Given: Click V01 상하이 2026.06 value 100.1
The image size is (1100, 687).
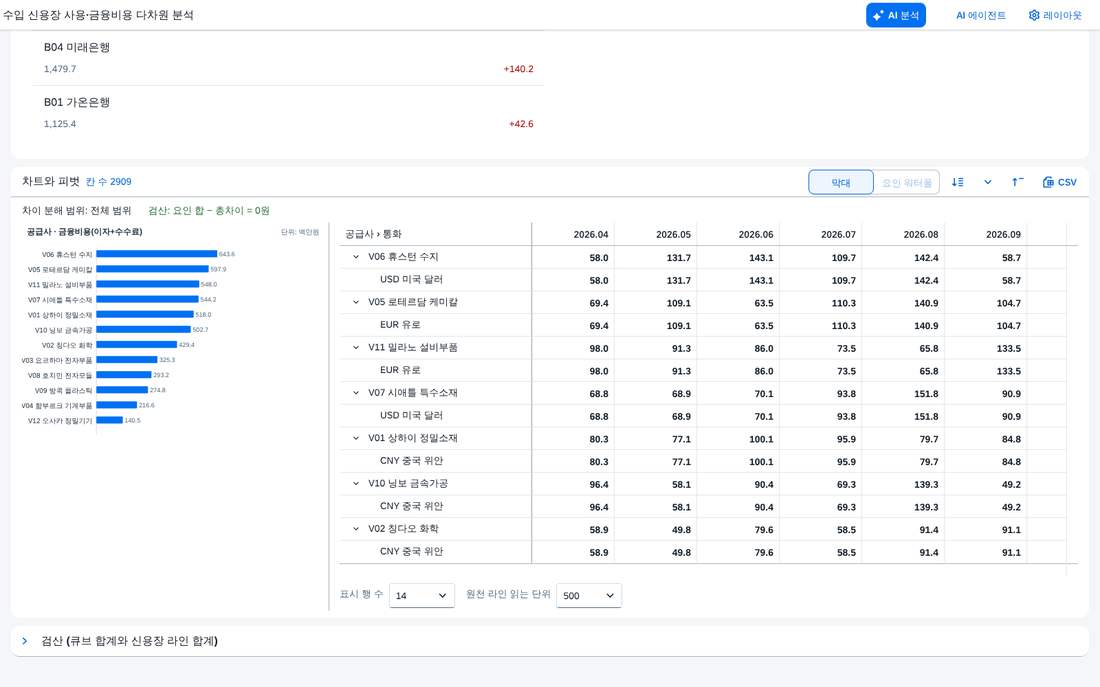Looking at the screenshot, I should click(761, 439).
